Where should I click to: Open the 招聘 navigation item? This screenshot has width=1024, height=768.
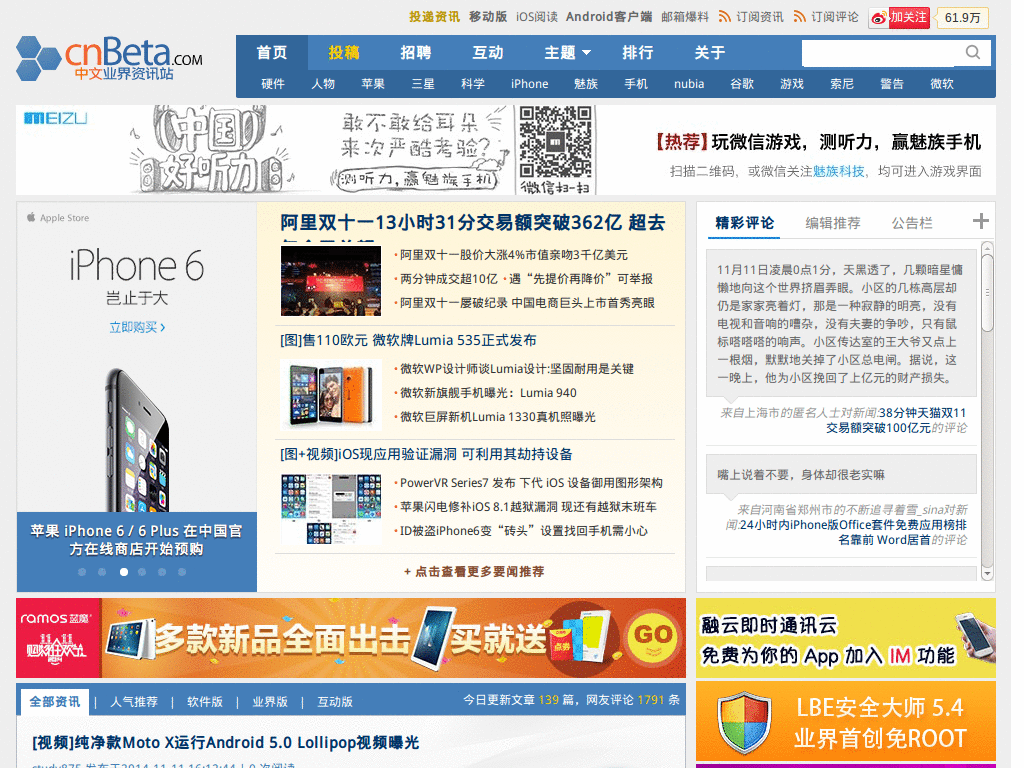click(x=416, y=52)
